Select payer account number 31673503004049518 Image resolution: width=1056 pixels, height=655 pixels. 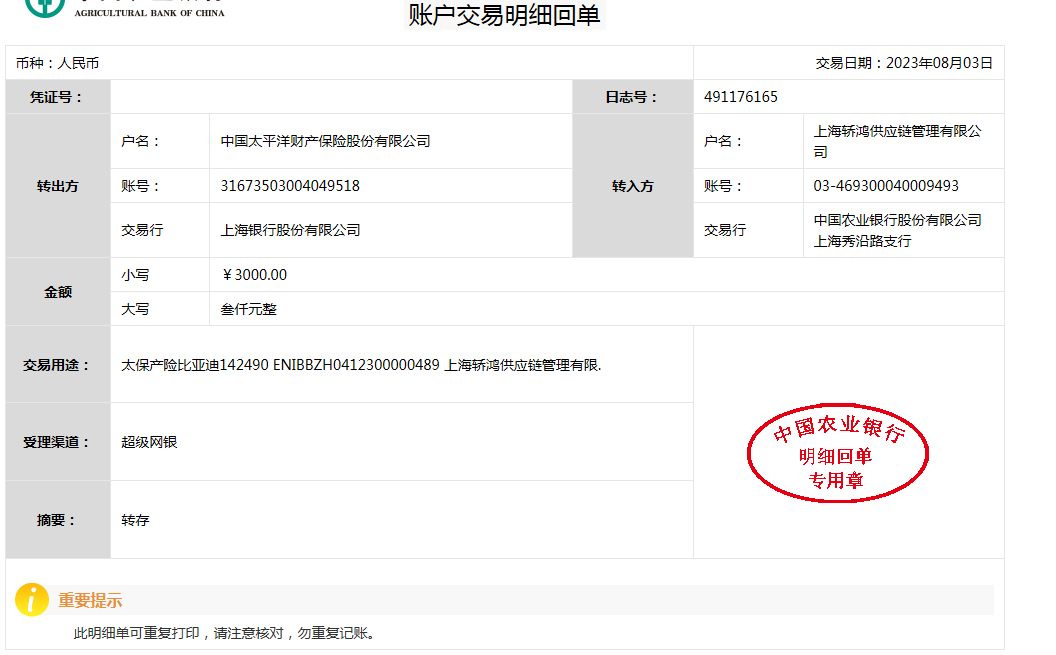(290, 186)
